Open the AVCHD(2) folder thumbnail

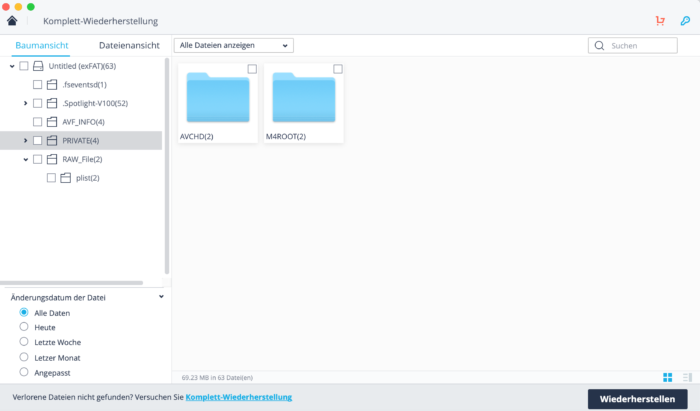click(x=218, y=103)
